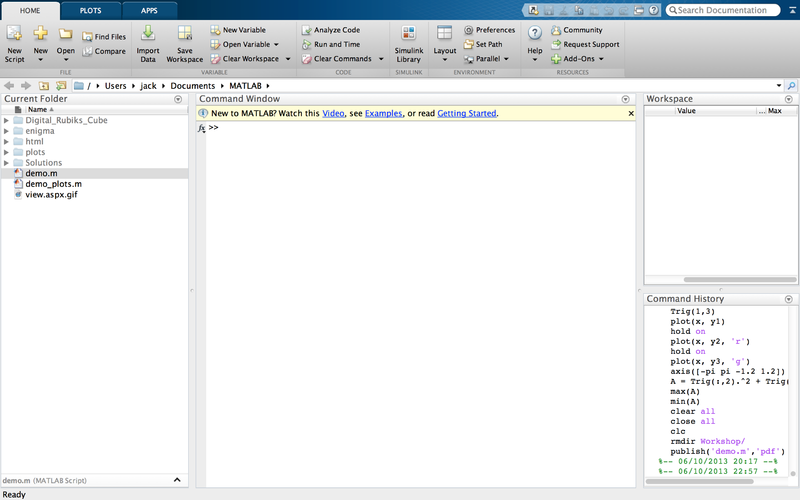Click the Getting Started link
The height and width of the screenshot is (500, 800).
[467, 113]
